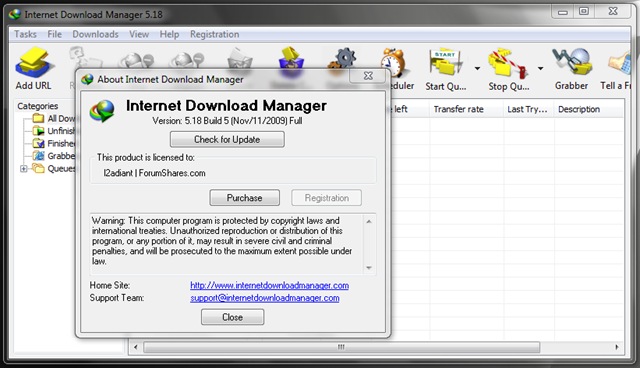
Task: Open the Stop Queue dropdown arrow
Action: pos(540,68)
